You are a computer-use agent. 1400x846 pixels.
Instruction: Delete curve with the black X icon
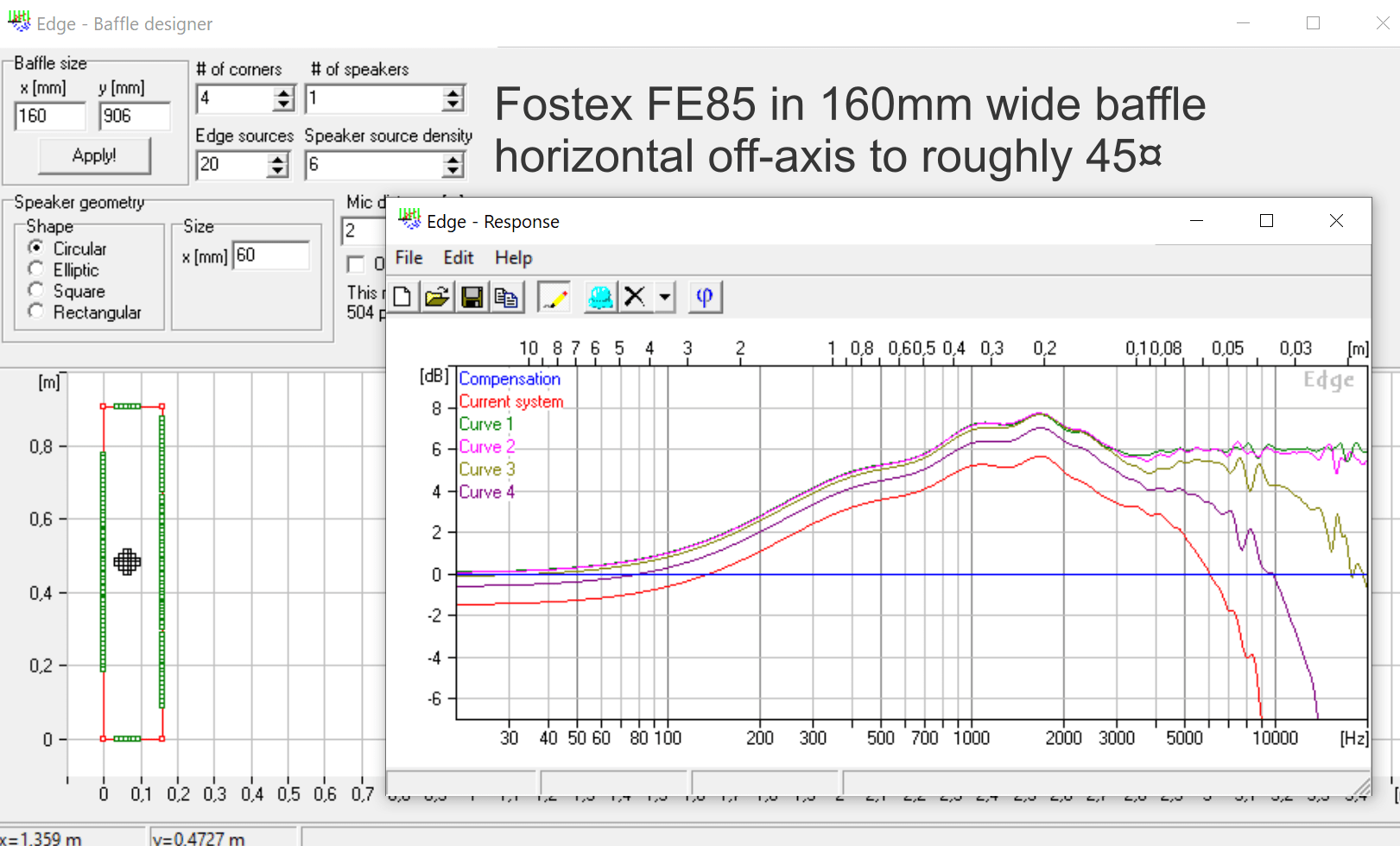635,297
